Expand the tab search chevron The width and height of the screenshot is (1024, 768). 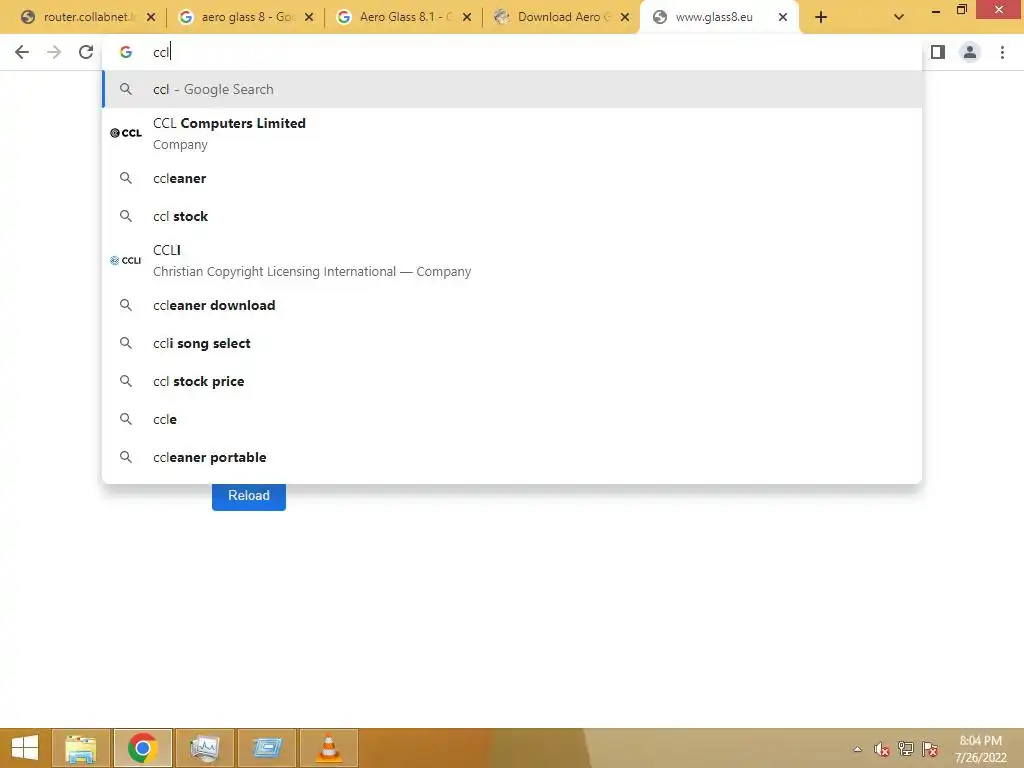click(899, 17)
